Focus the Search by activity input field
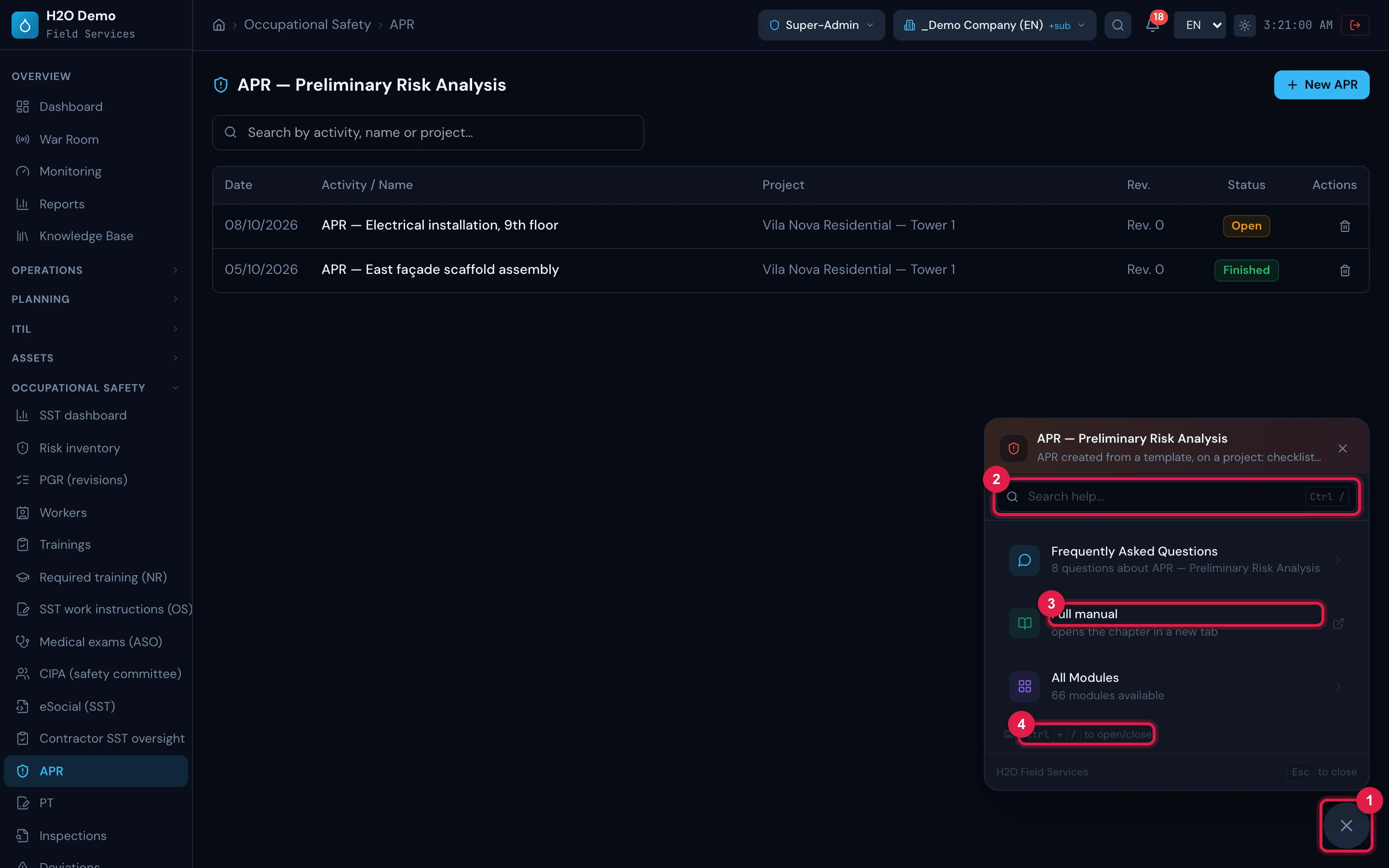The height and width of the screenshot is (868, 1389). point(428,133)
